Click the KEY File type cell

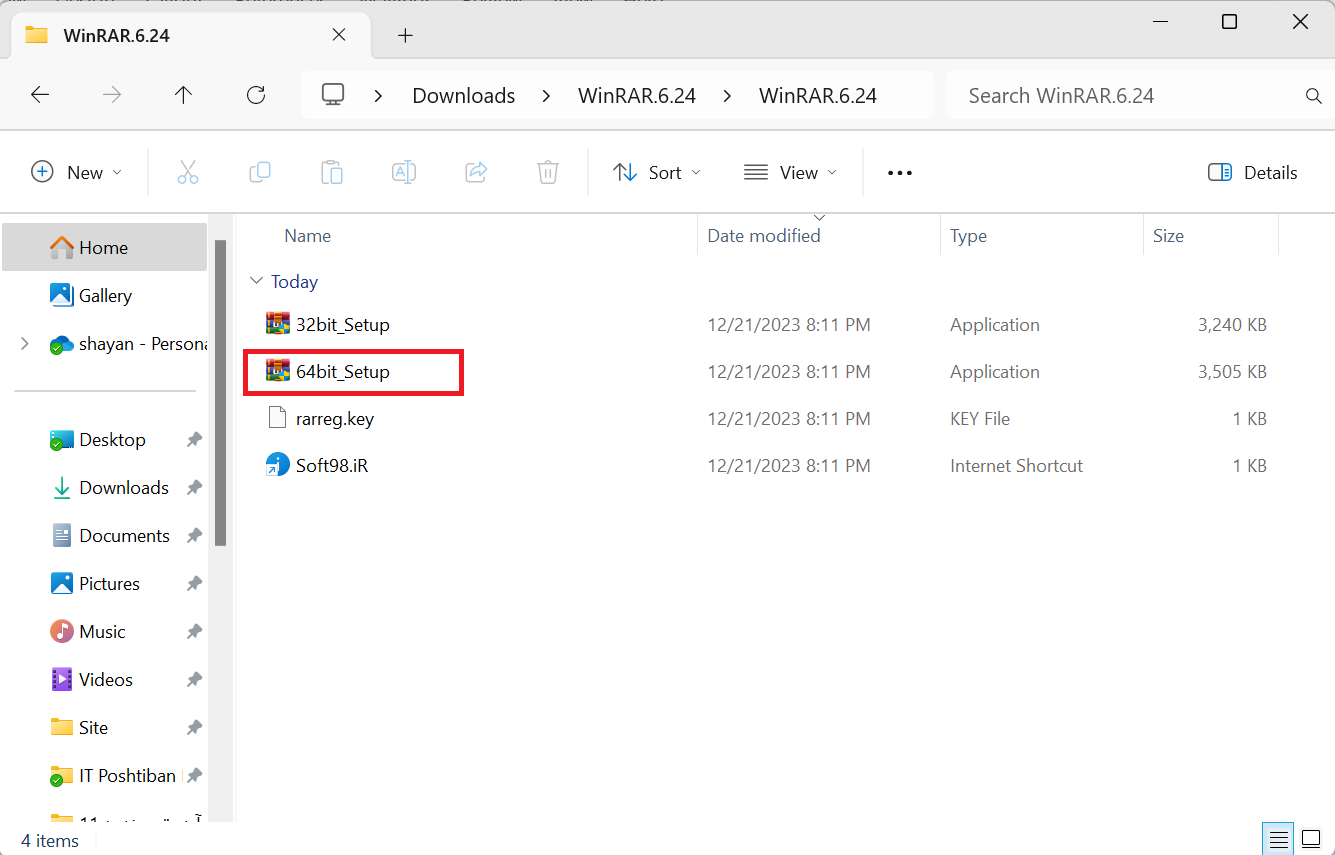(x=980, y=419)
